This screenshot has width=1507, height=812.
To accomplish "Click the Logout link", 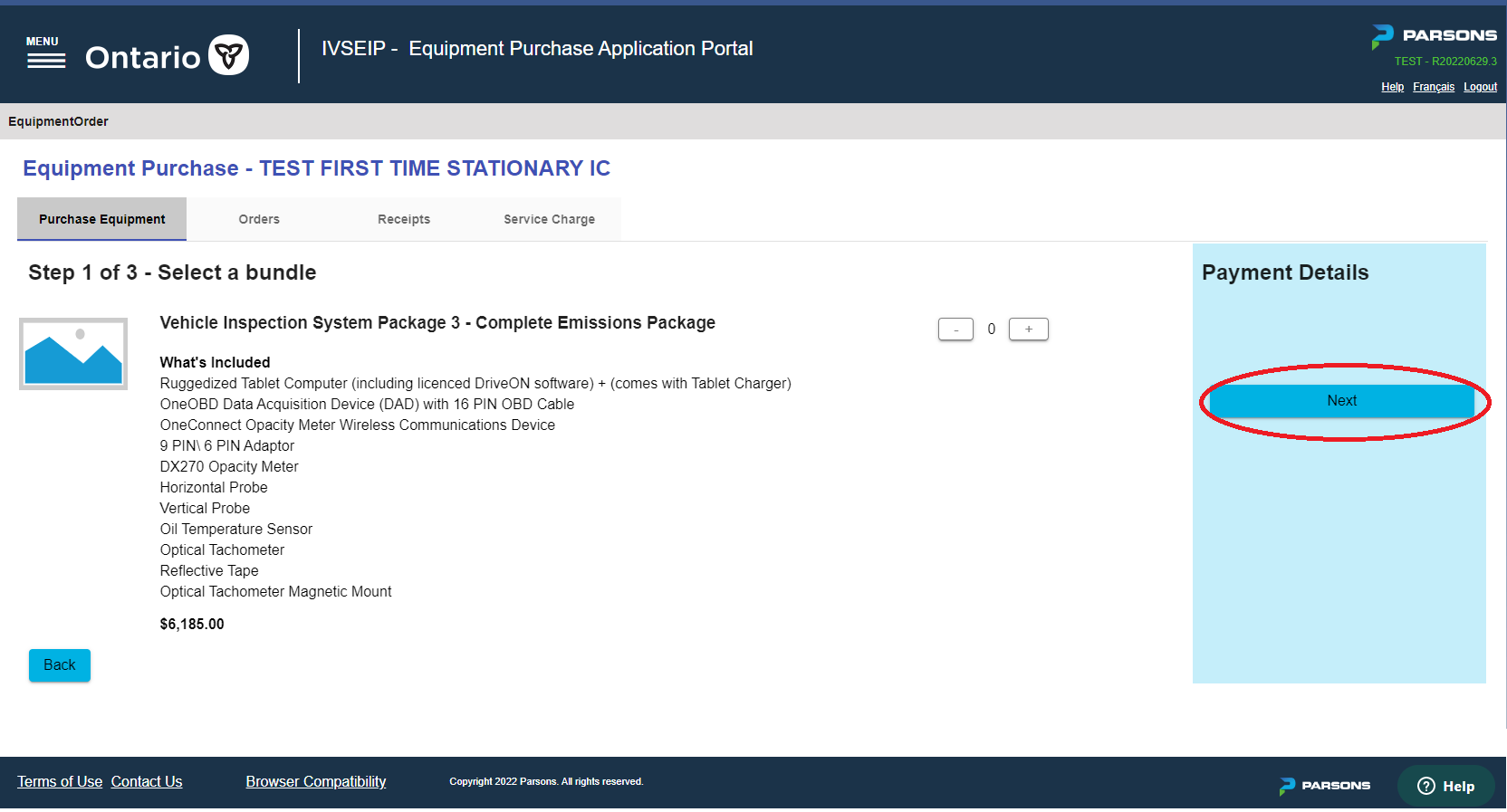I will [x=1480, y=87].
